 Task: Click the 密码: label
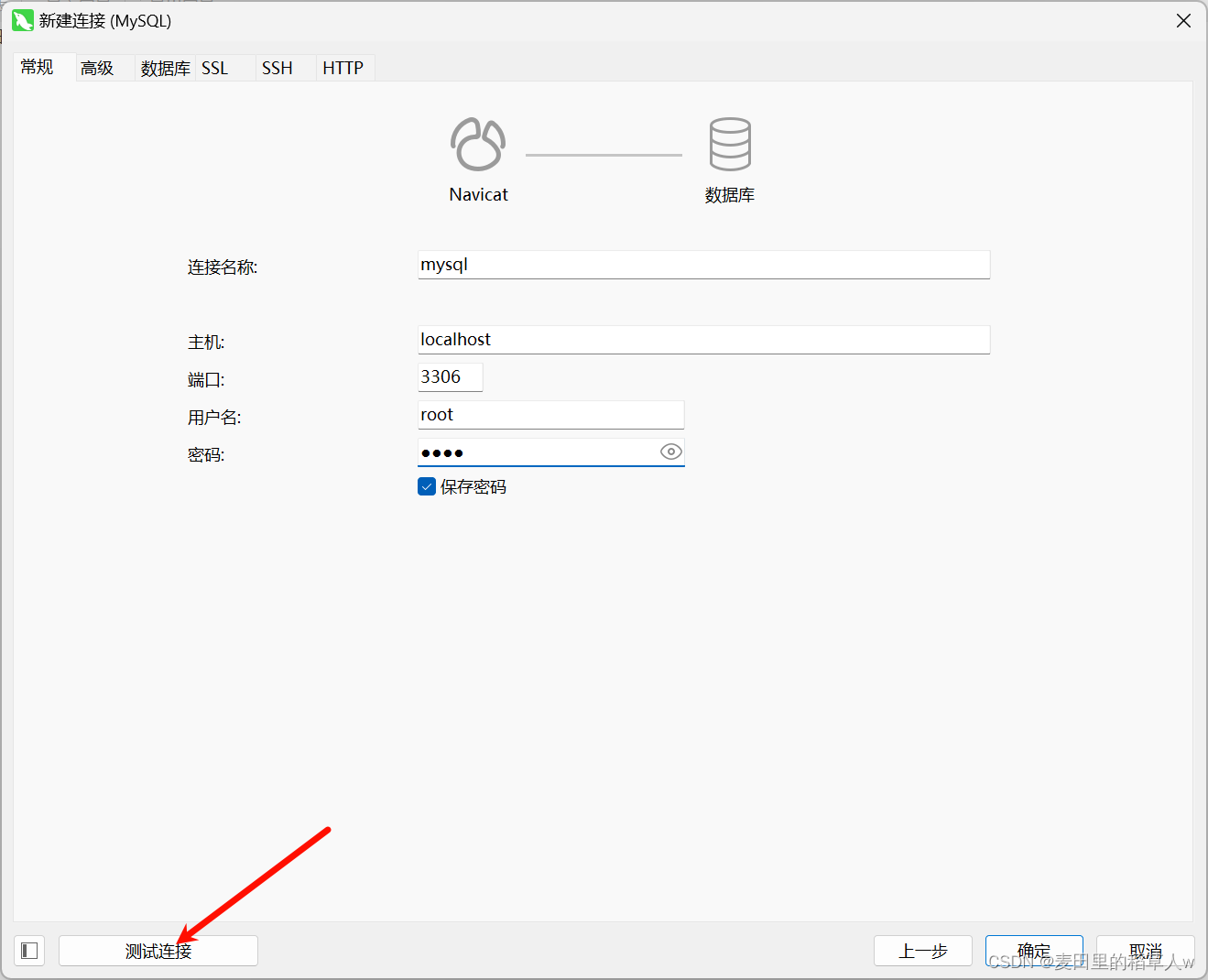click(206, 455)
